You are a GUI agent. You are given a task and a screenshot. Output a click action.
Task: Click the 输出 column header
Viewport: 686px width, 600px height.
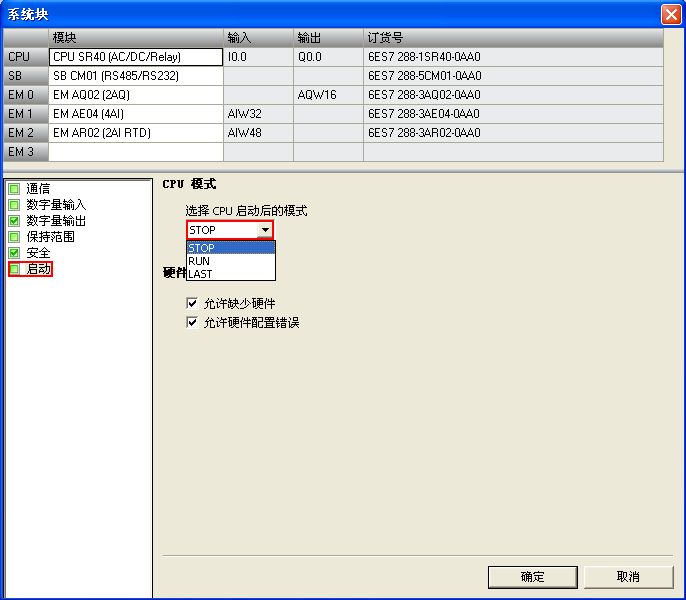[x=328, y=38]
